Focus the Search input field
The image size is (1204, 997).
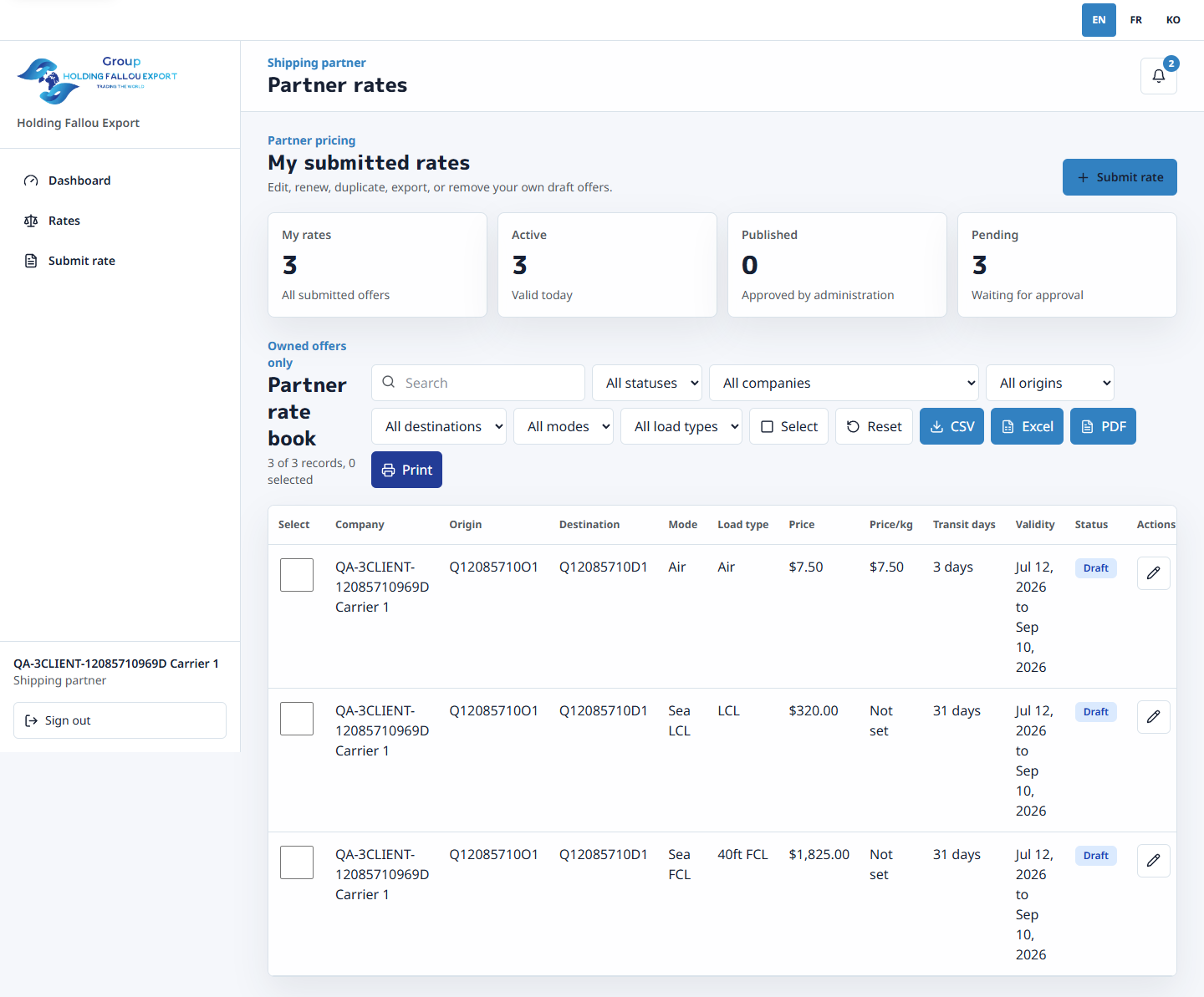coord(478,383)
